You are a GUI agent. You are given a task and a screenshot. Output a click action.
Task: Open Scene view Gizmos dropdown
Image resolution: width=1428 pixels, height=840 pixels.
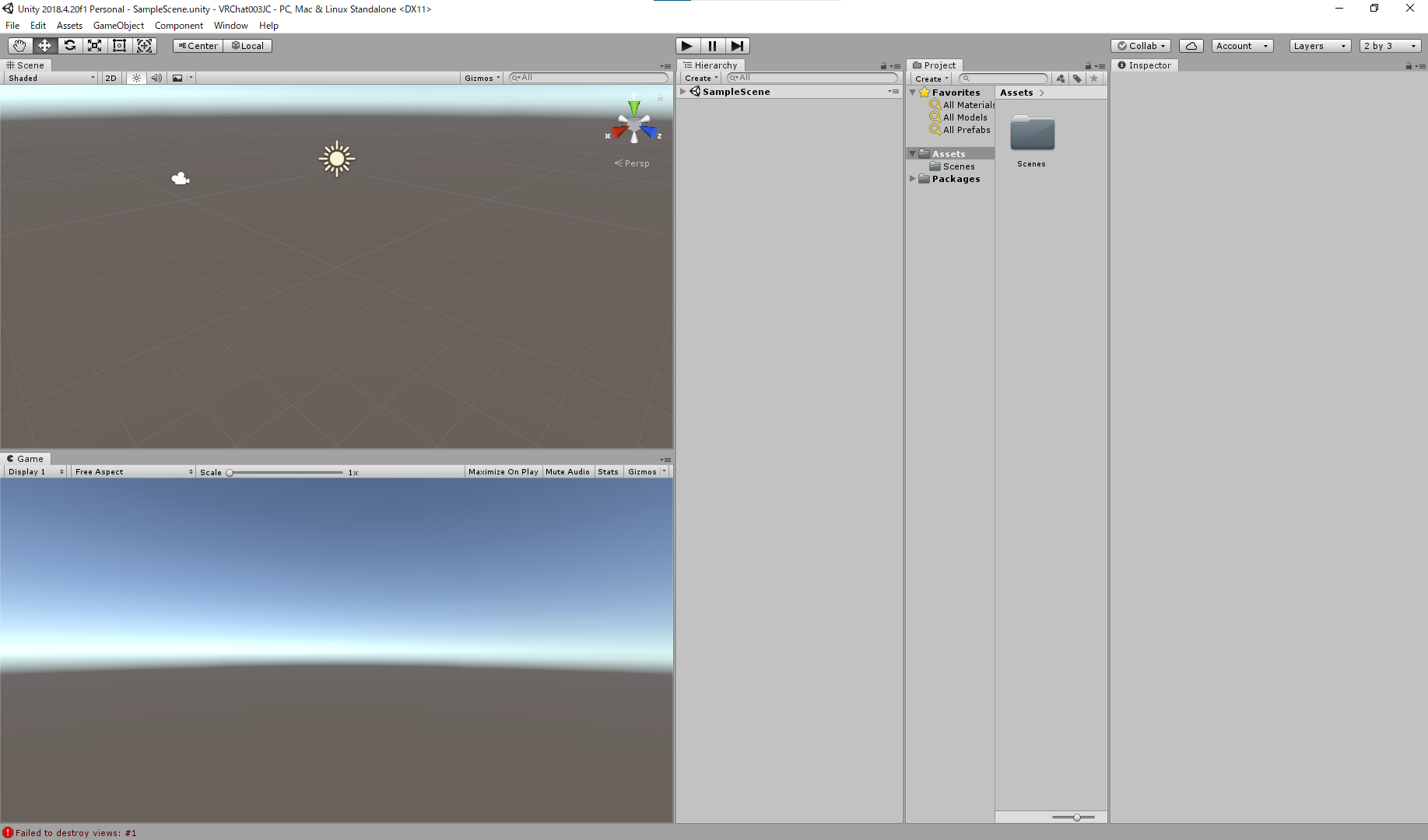(x=482, y=78)
